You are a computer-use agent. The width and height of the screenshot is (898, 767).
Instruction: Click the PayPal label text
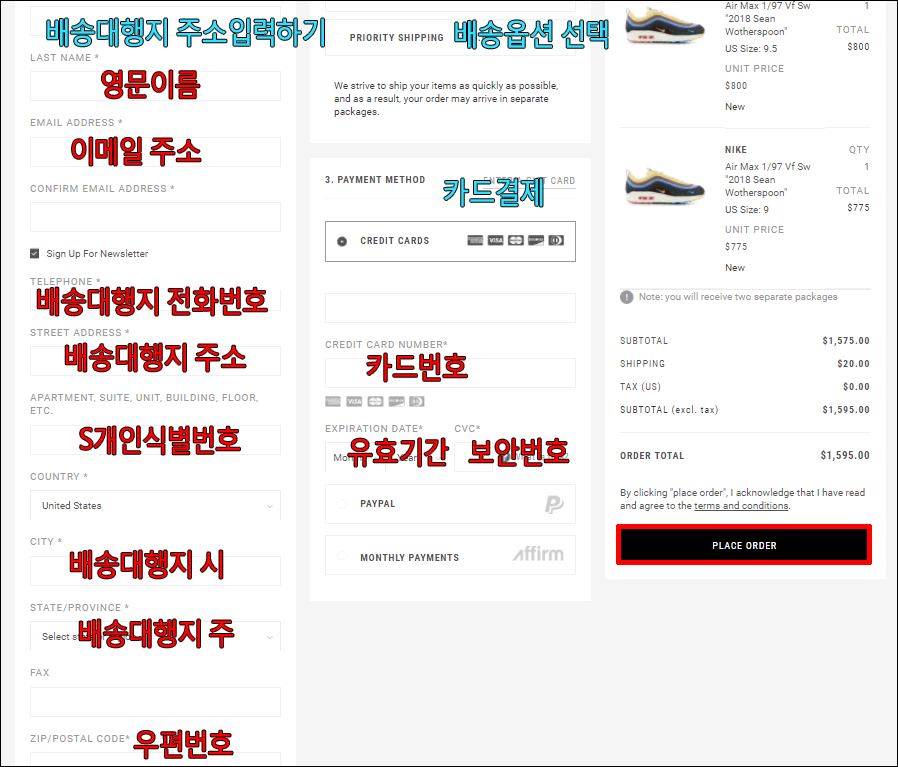377,504
